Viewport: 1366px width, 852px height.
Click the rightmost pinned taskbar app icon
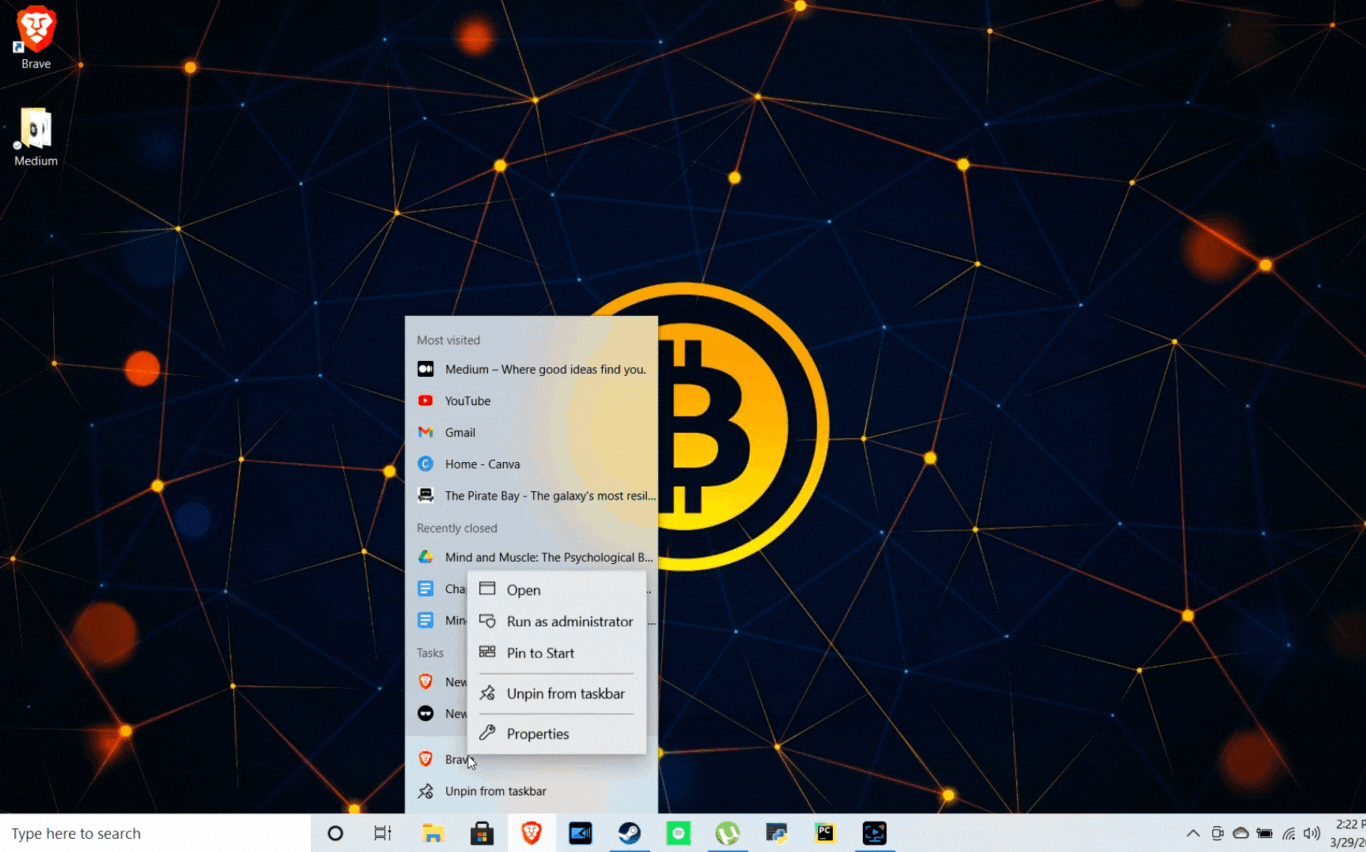click(874, 833)
